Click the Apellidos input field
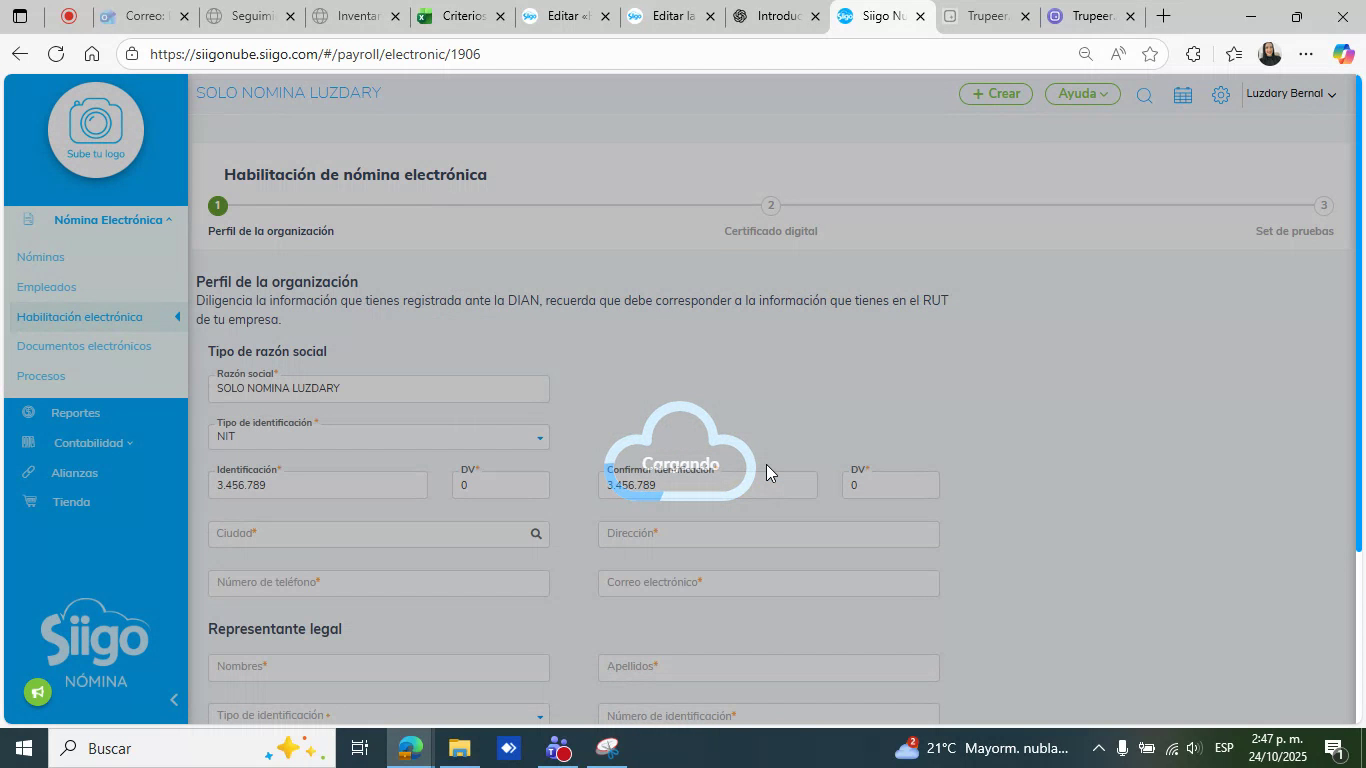This screenshot has height=768, width=1366. click(769, 668)
